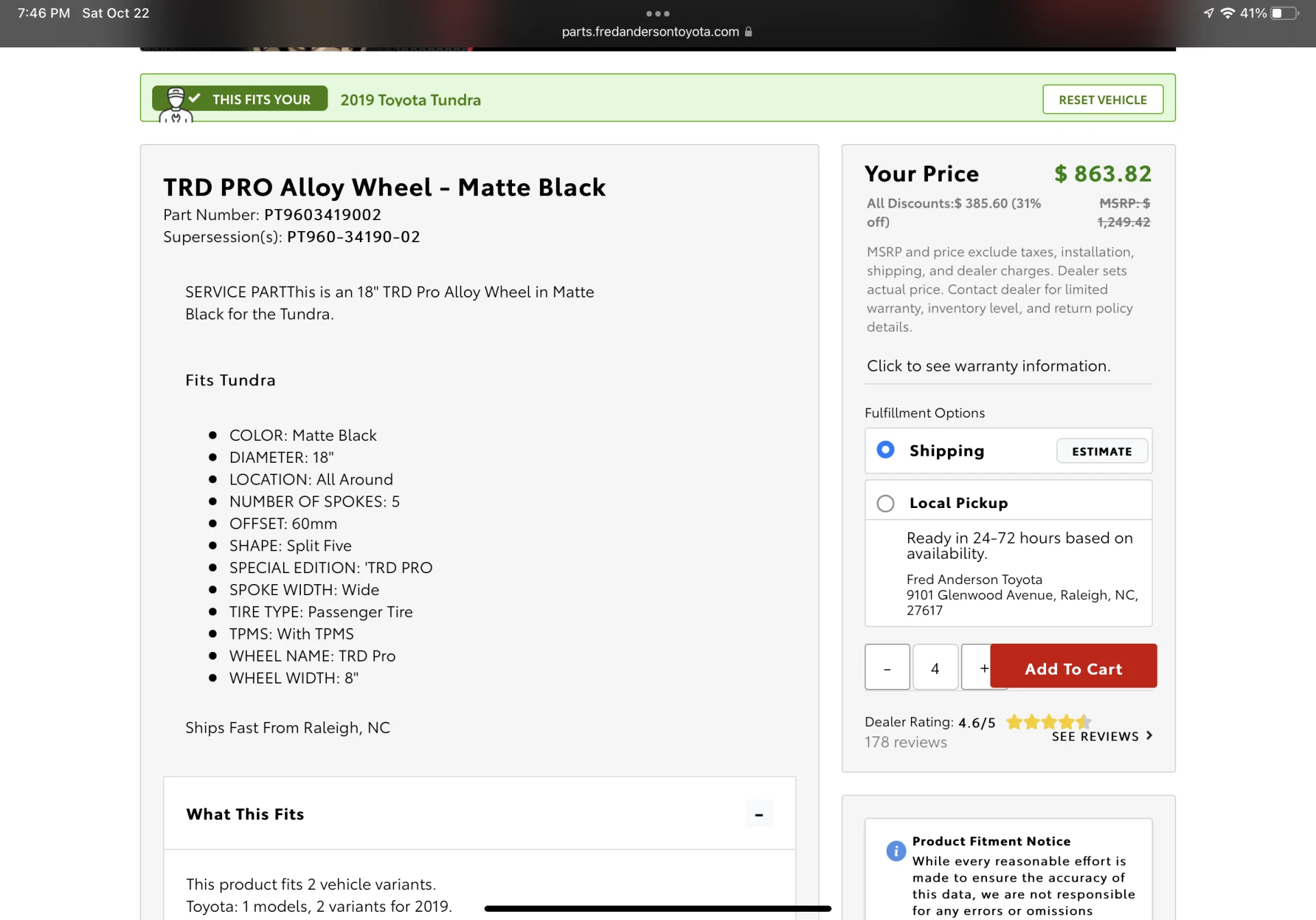Tap the website address bar
The width and height of the screenshot is (1316, 920).
coord(650,32)
